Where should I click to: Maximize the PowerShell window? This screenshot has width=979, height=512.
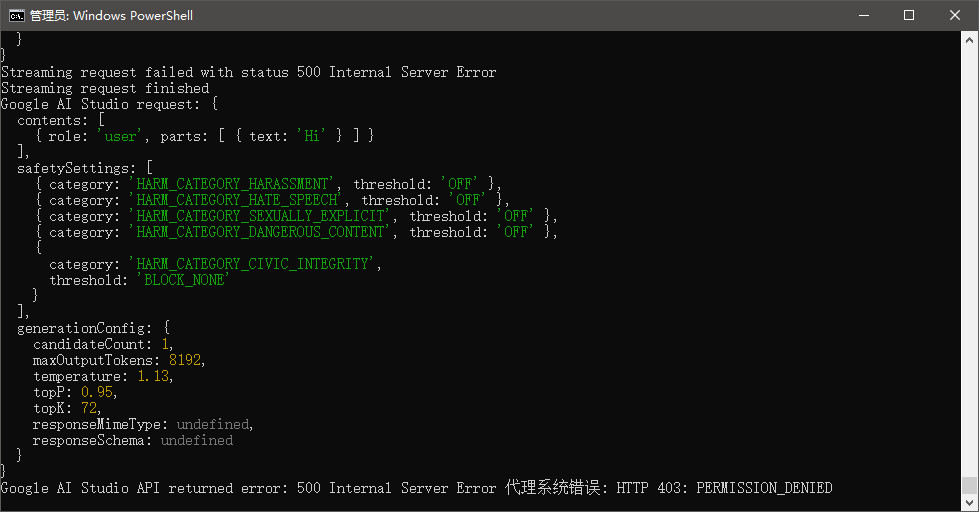[x=909, y=15]
